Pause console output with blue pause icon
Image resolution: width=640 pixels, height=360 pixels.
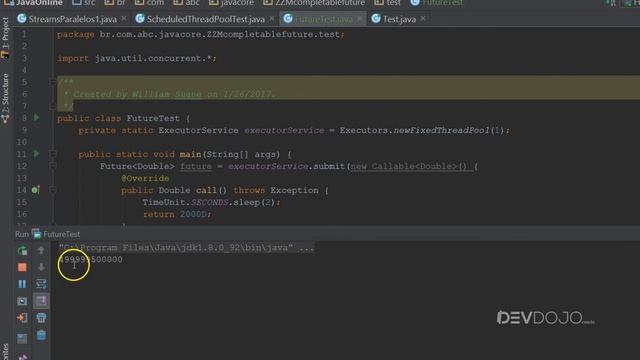[22, 284]
